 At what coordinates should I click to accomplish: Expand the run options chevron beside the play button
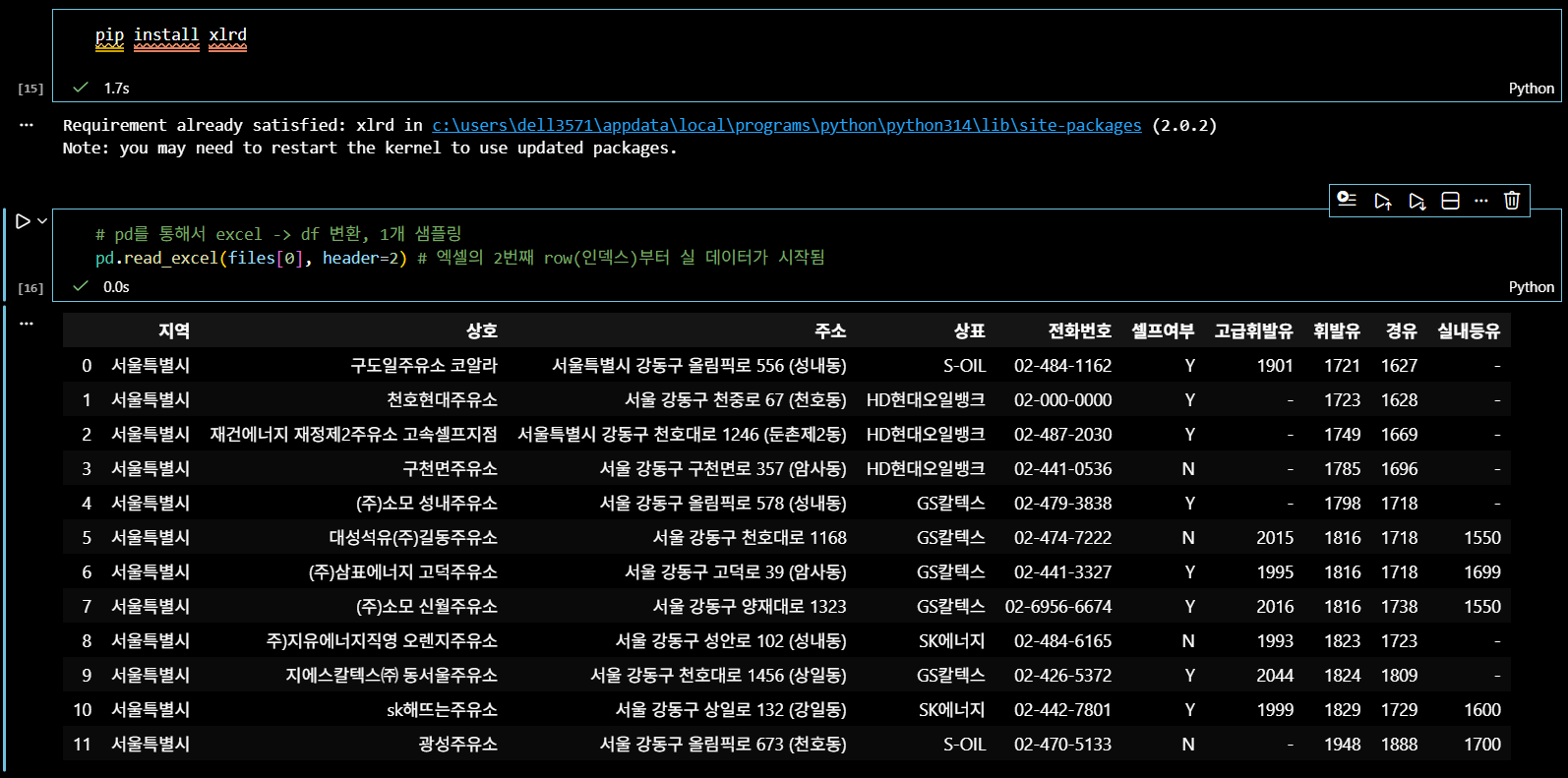tap(42, 221)
